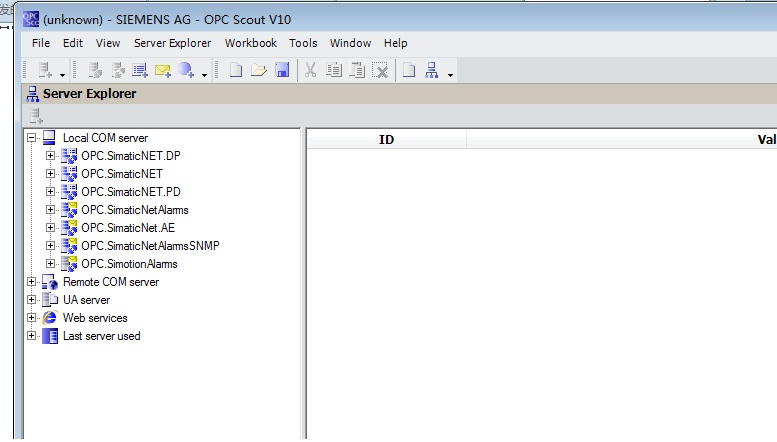This screenshot has width=777, height=442.
Task: Click the Last server used icon
Action: click(50, 336)
